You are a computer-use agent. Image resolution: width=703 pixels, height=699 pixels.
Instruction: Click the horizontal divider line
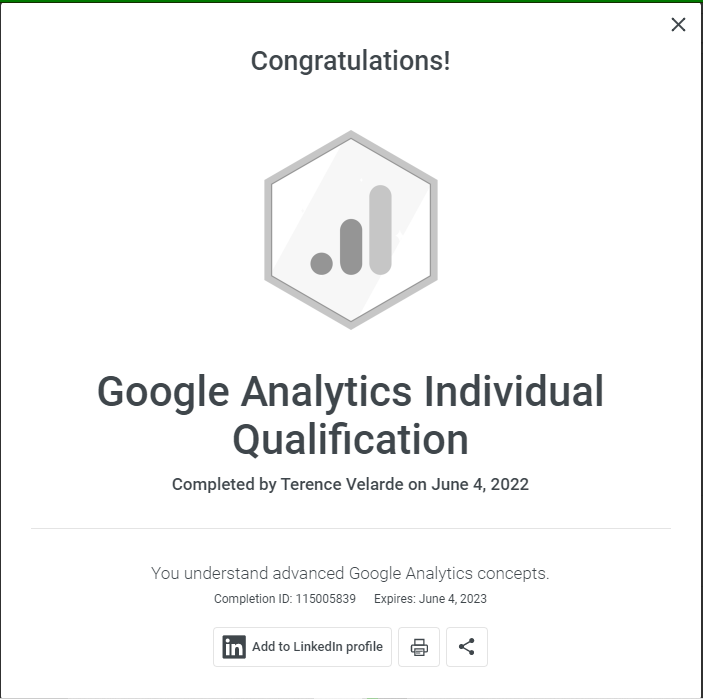click(x=350, y=528)
